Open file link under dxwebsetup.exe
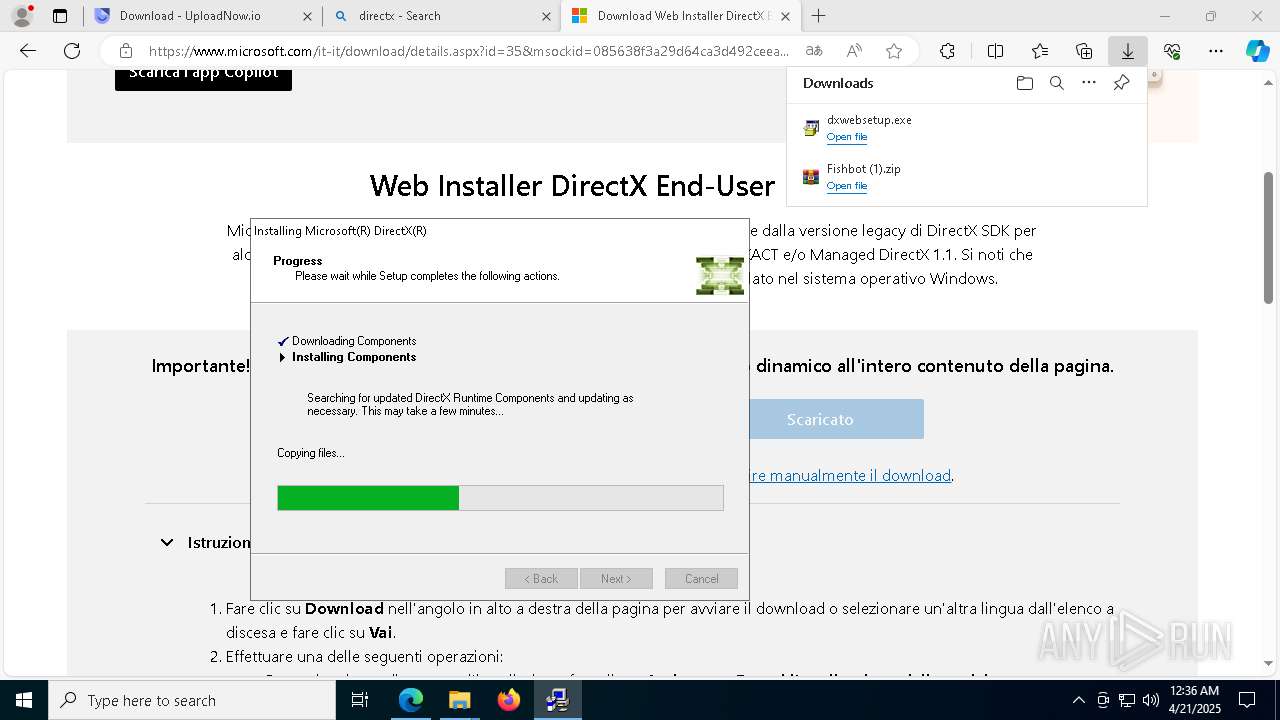 pos(847,137)
